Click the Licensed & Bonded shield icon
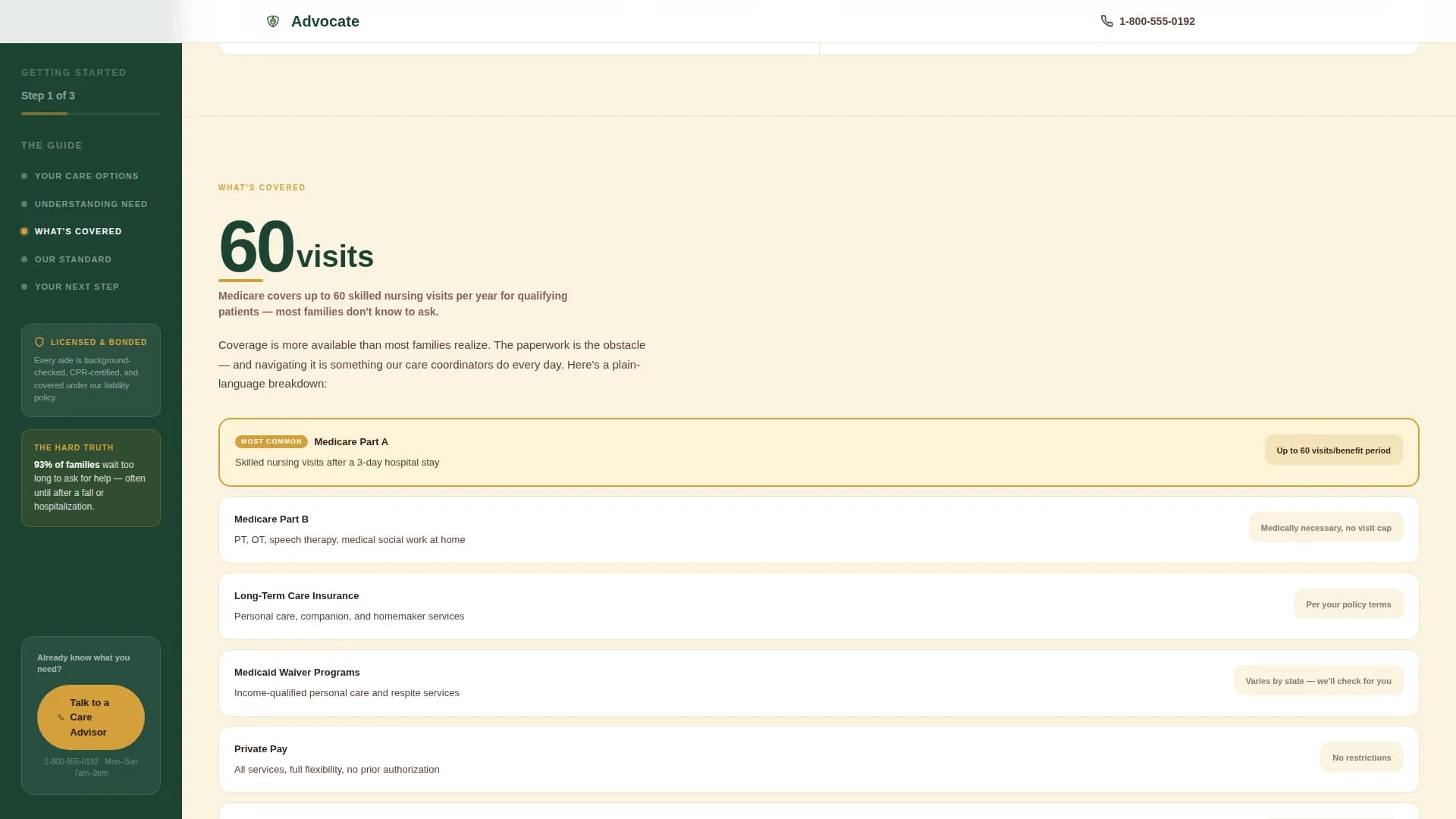The height and width of the screenshot is (819, 1456). pos(39,342)
